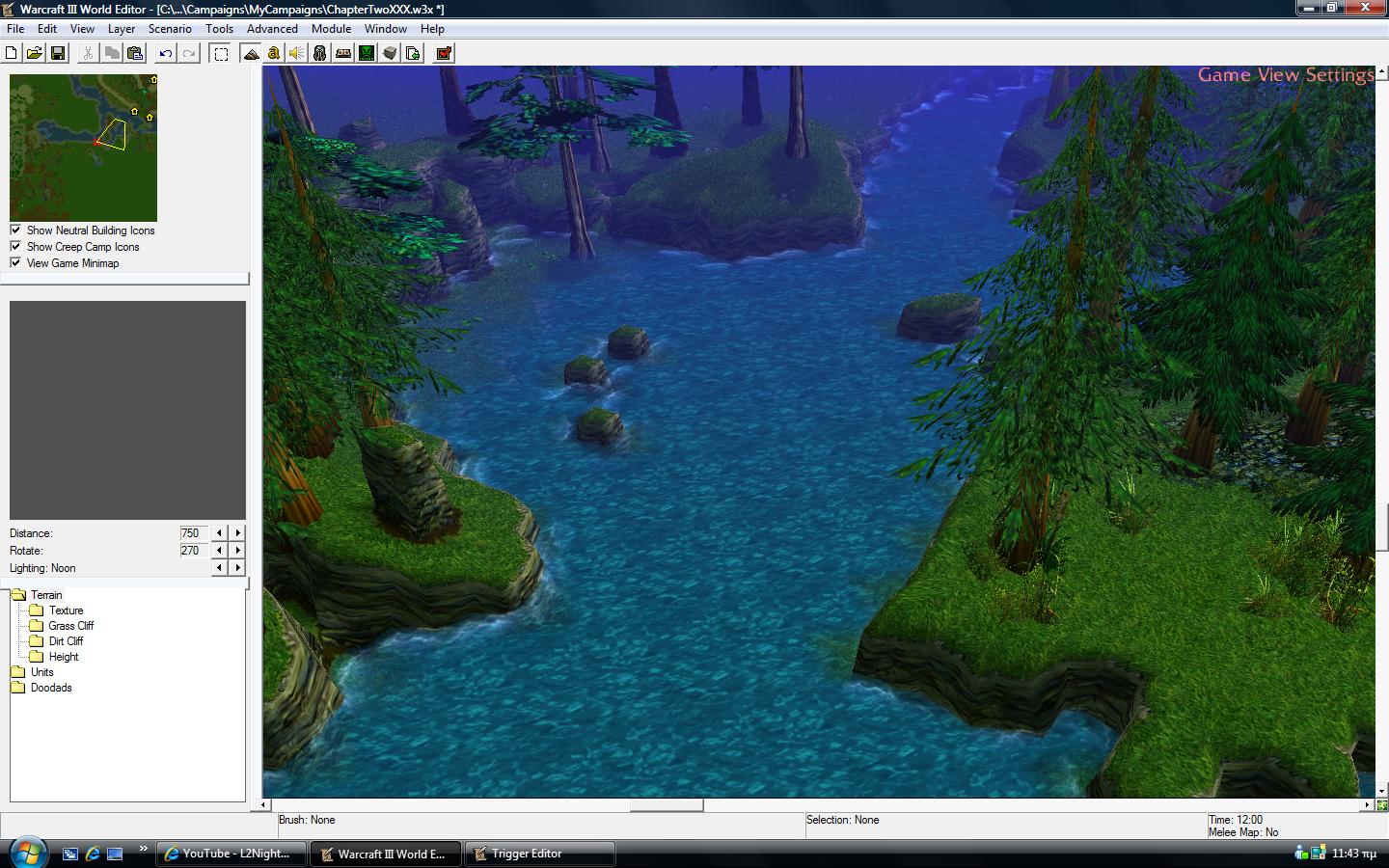This screenshot has height=868, width=1389.
Task: Activate the dashed Selection Brush tool
Action: 221,53
